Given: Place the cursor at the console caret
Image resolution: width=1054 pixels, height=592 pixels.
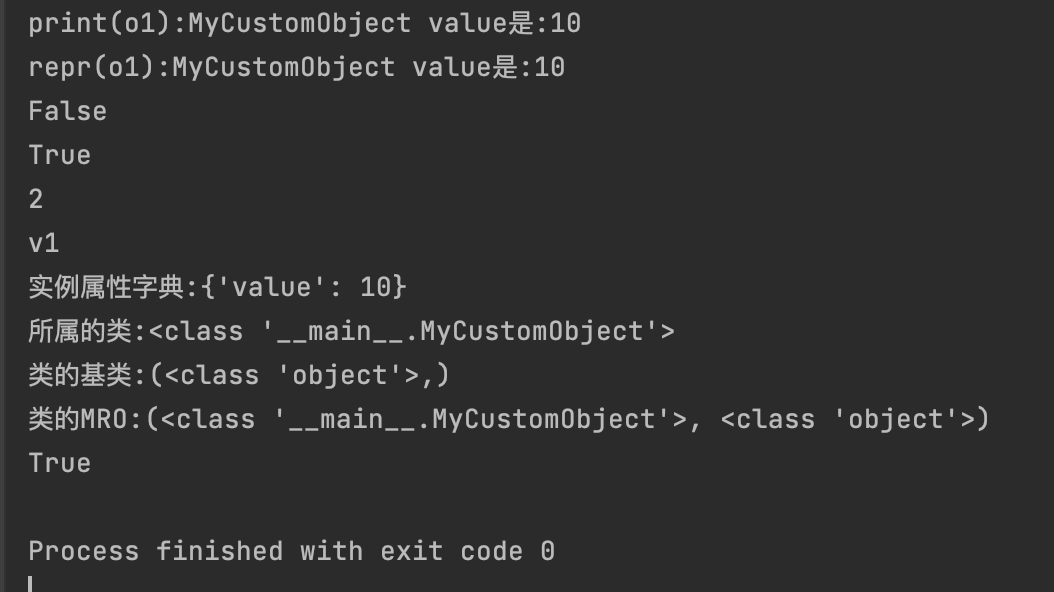Looking at the screenshot, I should (30, 583).
